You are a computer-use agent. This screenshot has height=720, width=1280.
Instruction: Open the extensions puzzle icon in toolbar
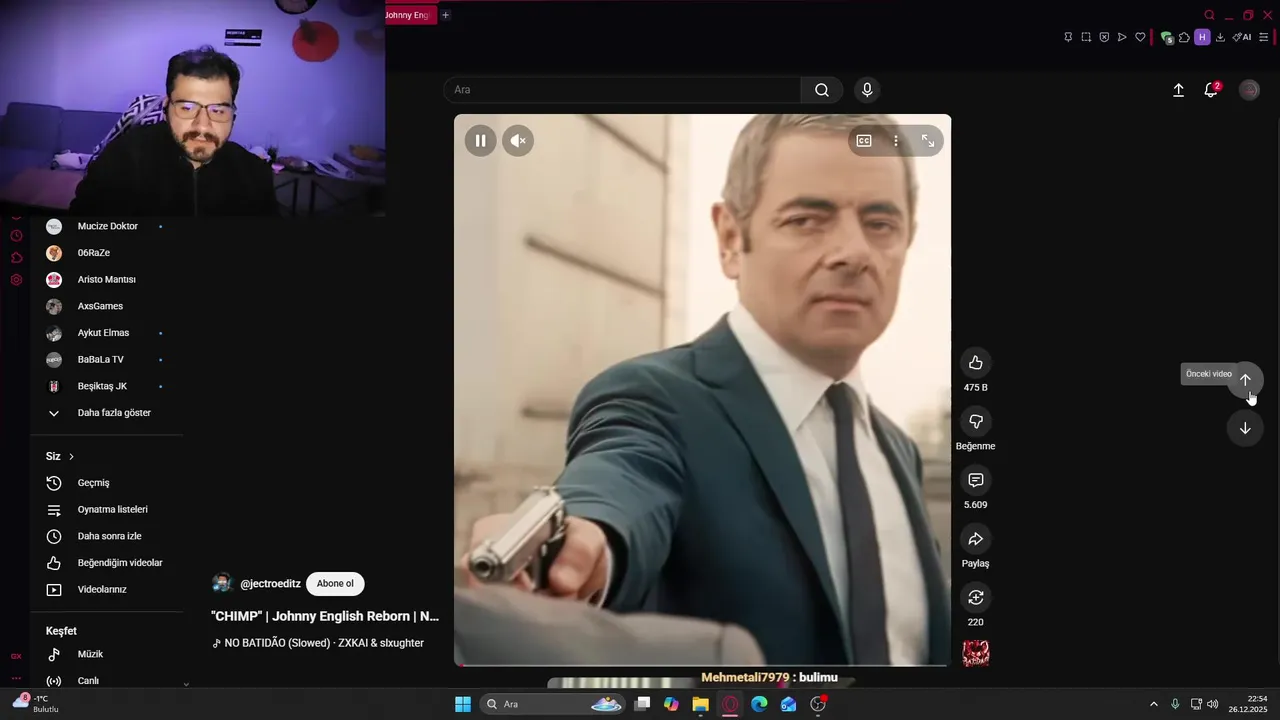(1184, 37)
